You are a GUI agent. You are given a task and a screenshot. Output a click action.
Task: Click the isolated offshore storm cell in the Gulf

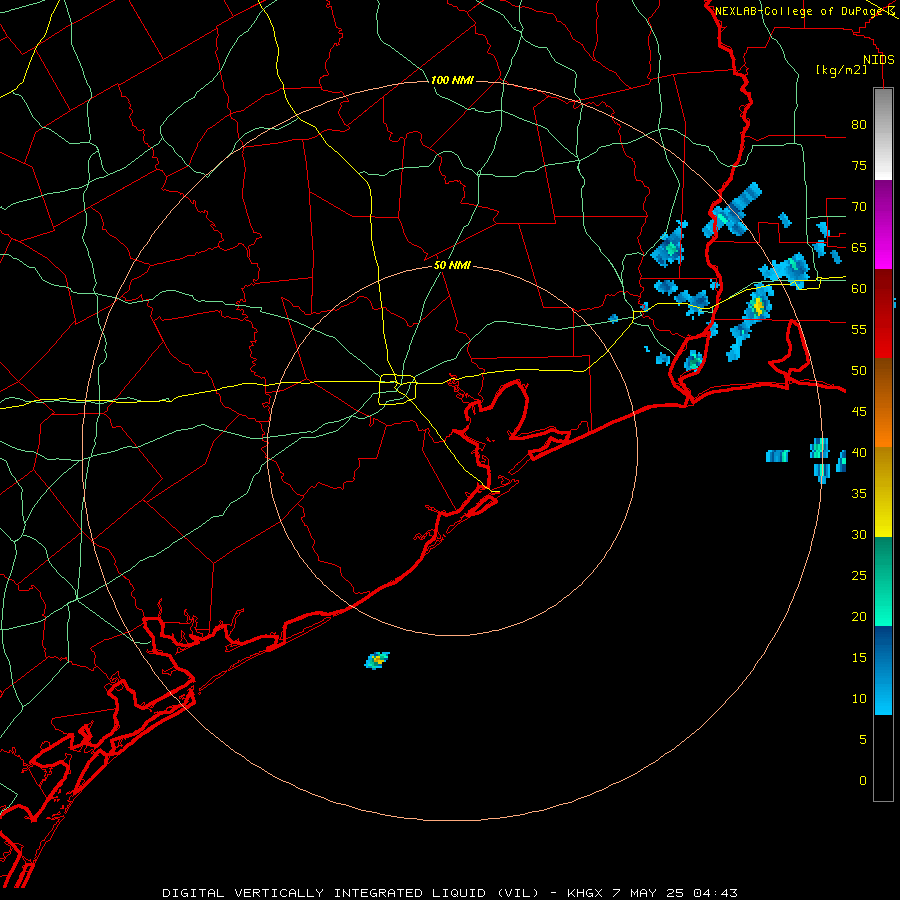coord(377,660)
